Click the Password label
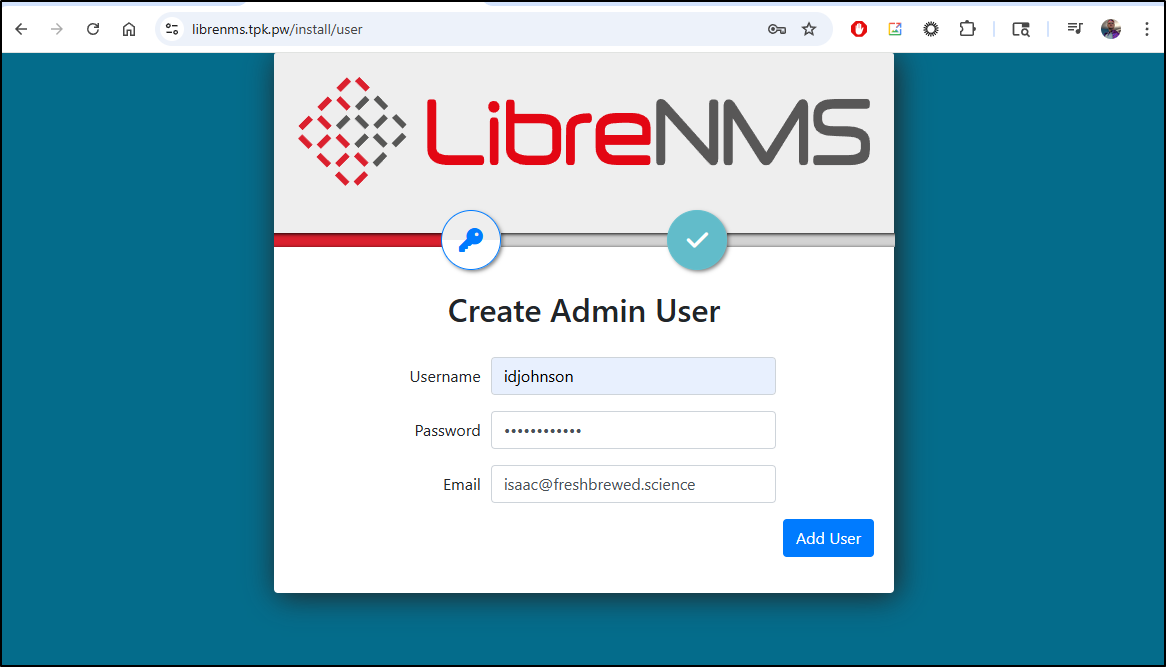Viewport: 1166px width, 667px height. click(447, 431)
